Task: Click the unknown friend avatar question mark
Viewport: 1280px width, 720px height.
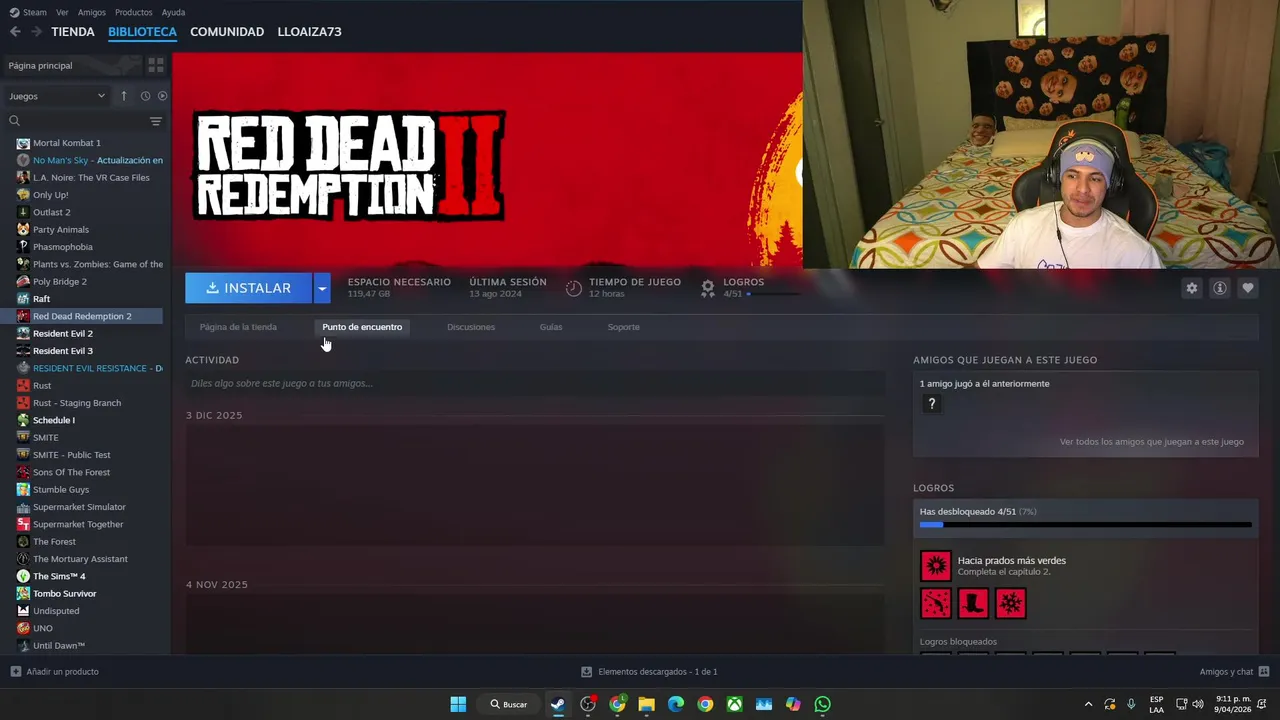Action: (932, 404)
